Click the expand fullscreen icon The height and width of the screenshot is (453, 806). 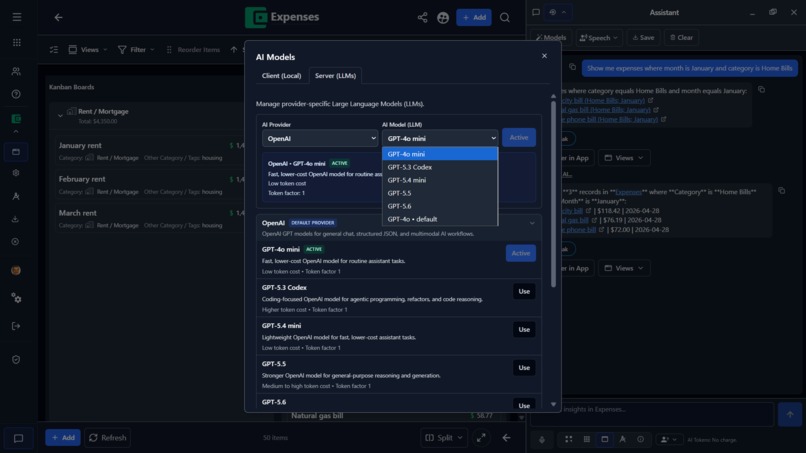pyautogui.click(x=481, y=438)
